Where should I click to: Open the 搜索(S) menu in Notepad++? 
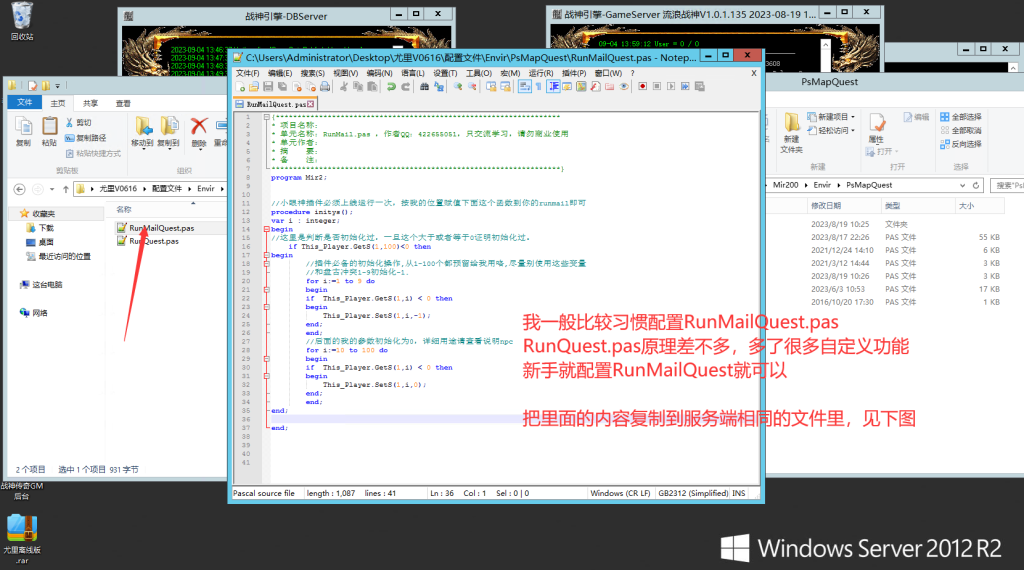(x=313, y=73)
